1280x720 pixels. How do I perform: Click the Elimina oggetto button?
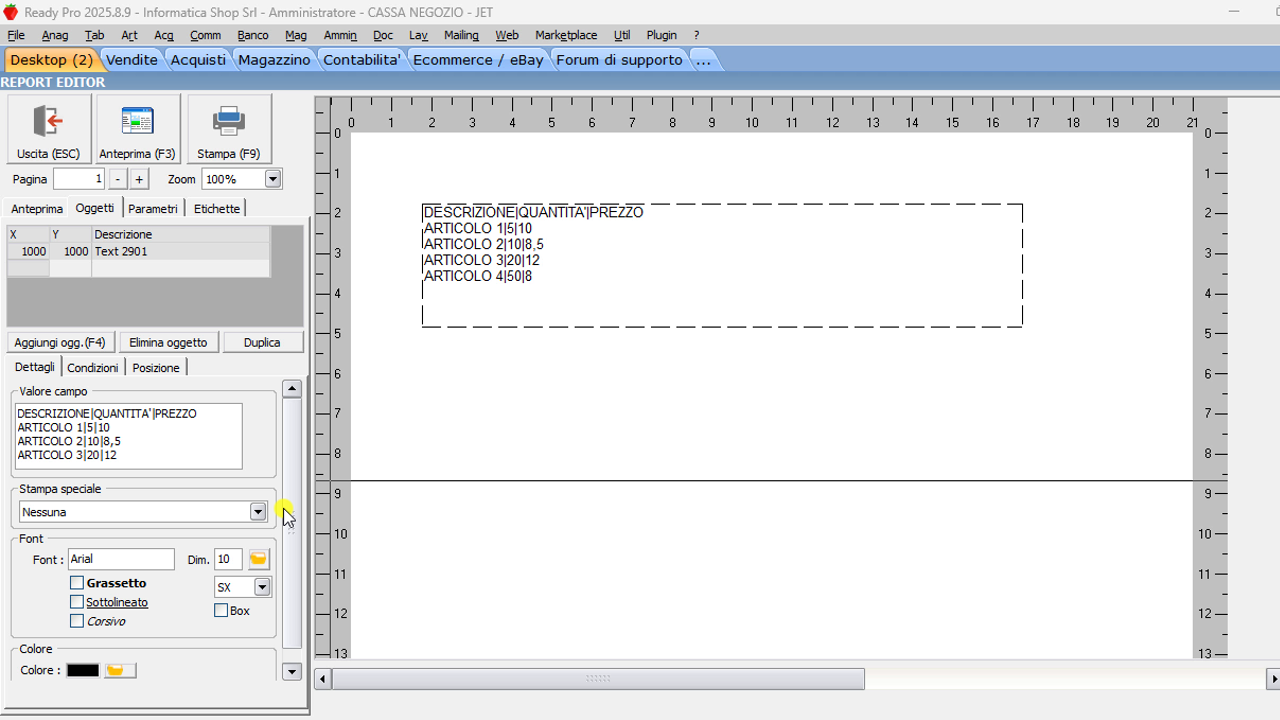[x=168, y=342]
